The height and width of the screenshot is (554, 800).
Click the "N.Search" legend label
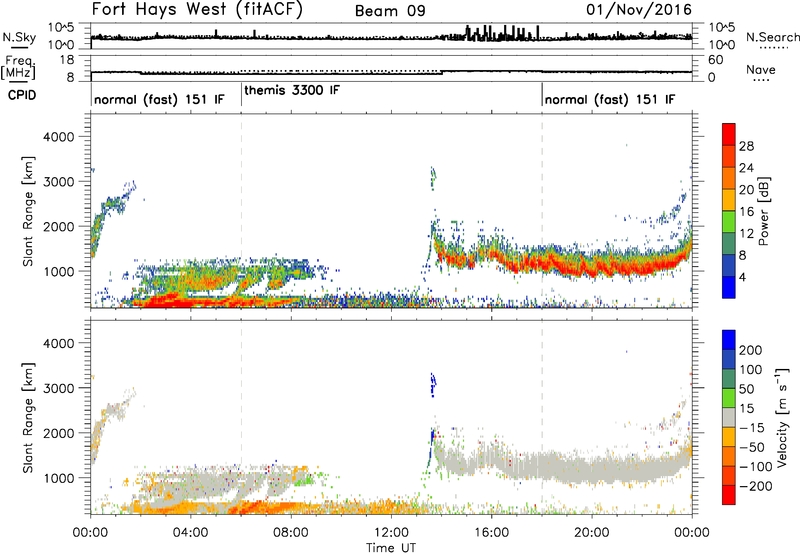pos(772,37)
